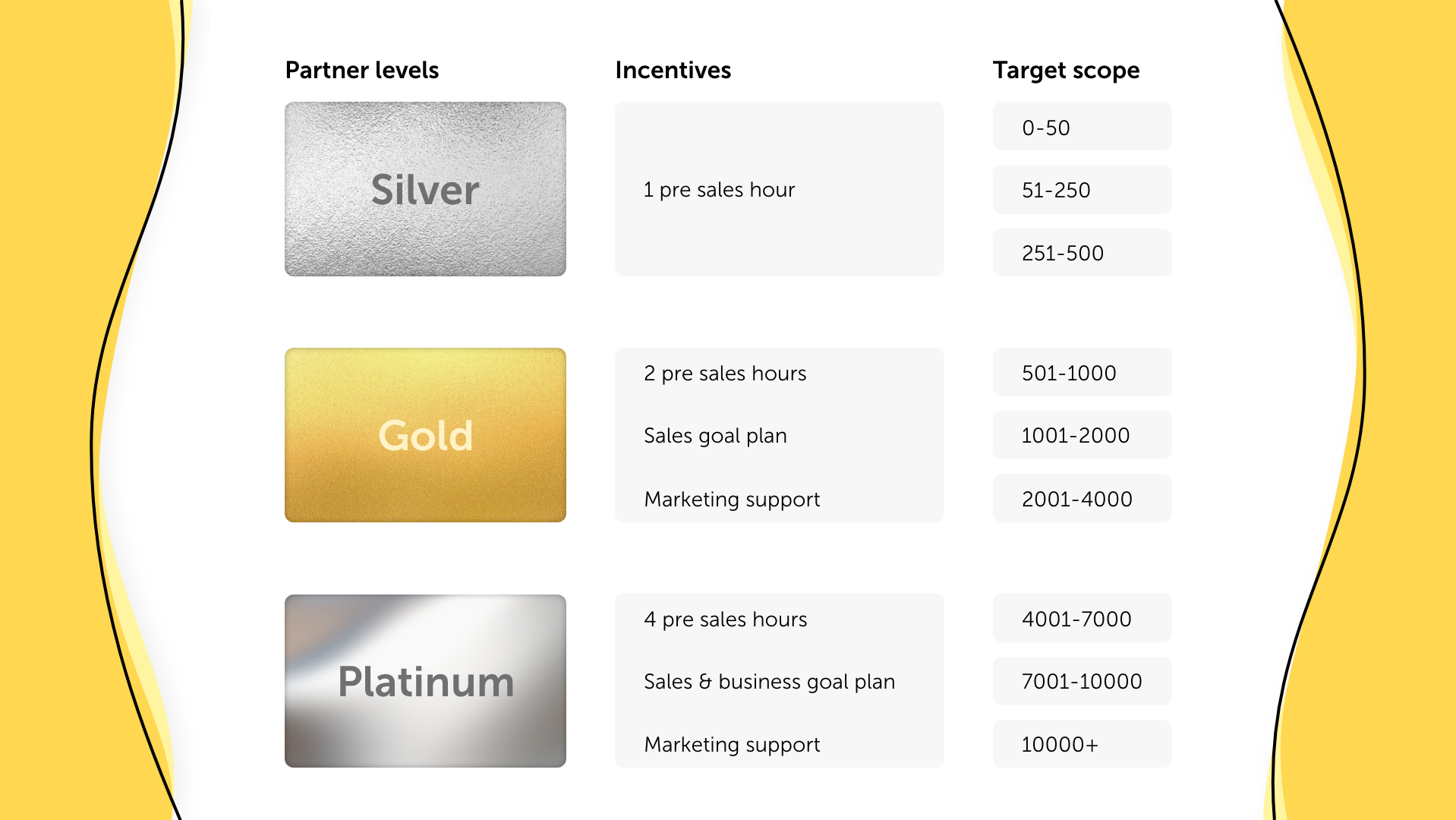The width and height of the screenshot is (1456, 820).
Task: Click Gold tier 'Marketing support' text
Action: pyautogui.click(x=732, y=500)
